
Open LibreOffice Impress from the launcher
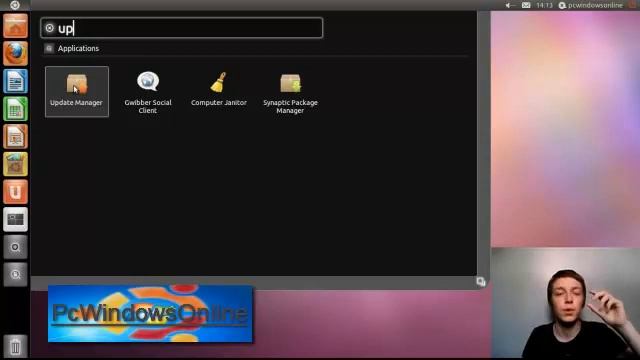pyautogui.click(x=16, y=136)
